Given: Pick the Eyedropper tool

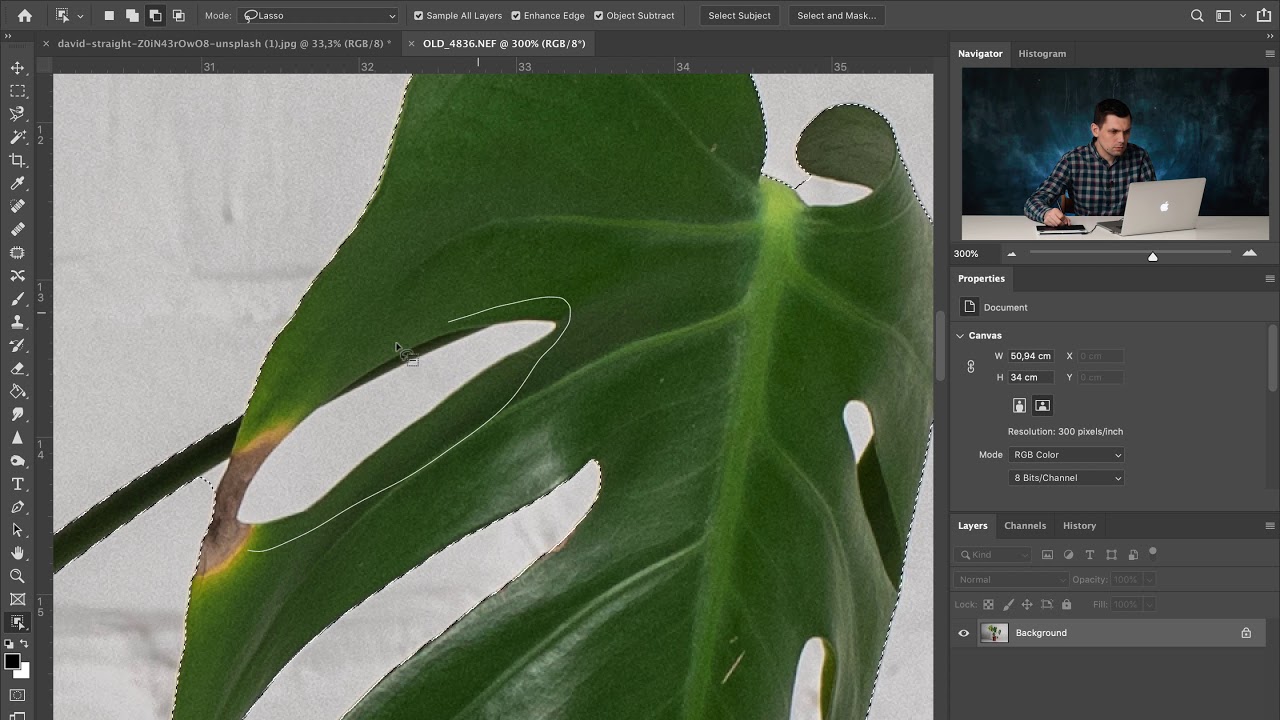Looking at the screenshot, I should (17, 183).
